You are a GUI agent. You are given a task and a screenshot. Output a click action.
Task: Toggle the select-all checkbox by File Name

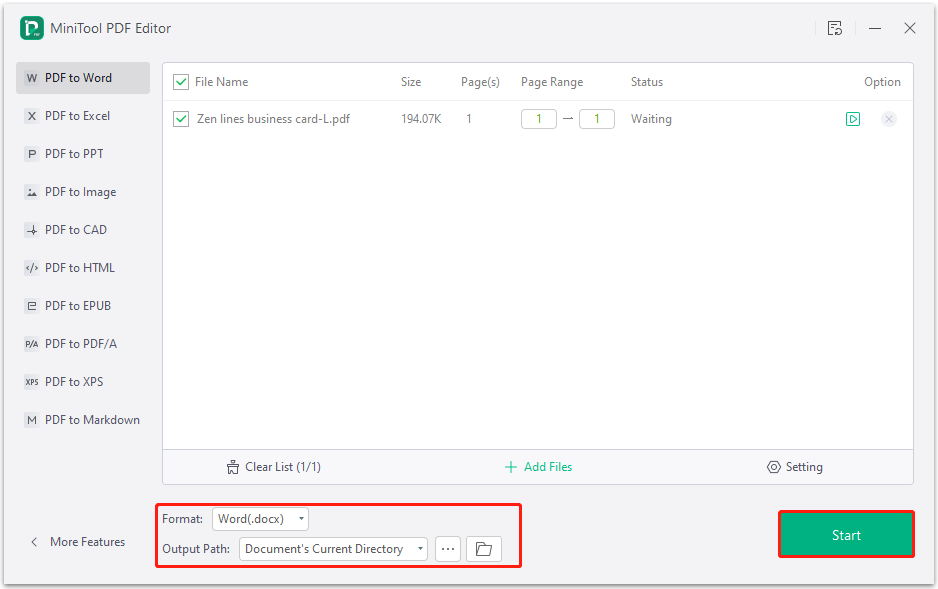pyautogui.click(x=181, y=82)
